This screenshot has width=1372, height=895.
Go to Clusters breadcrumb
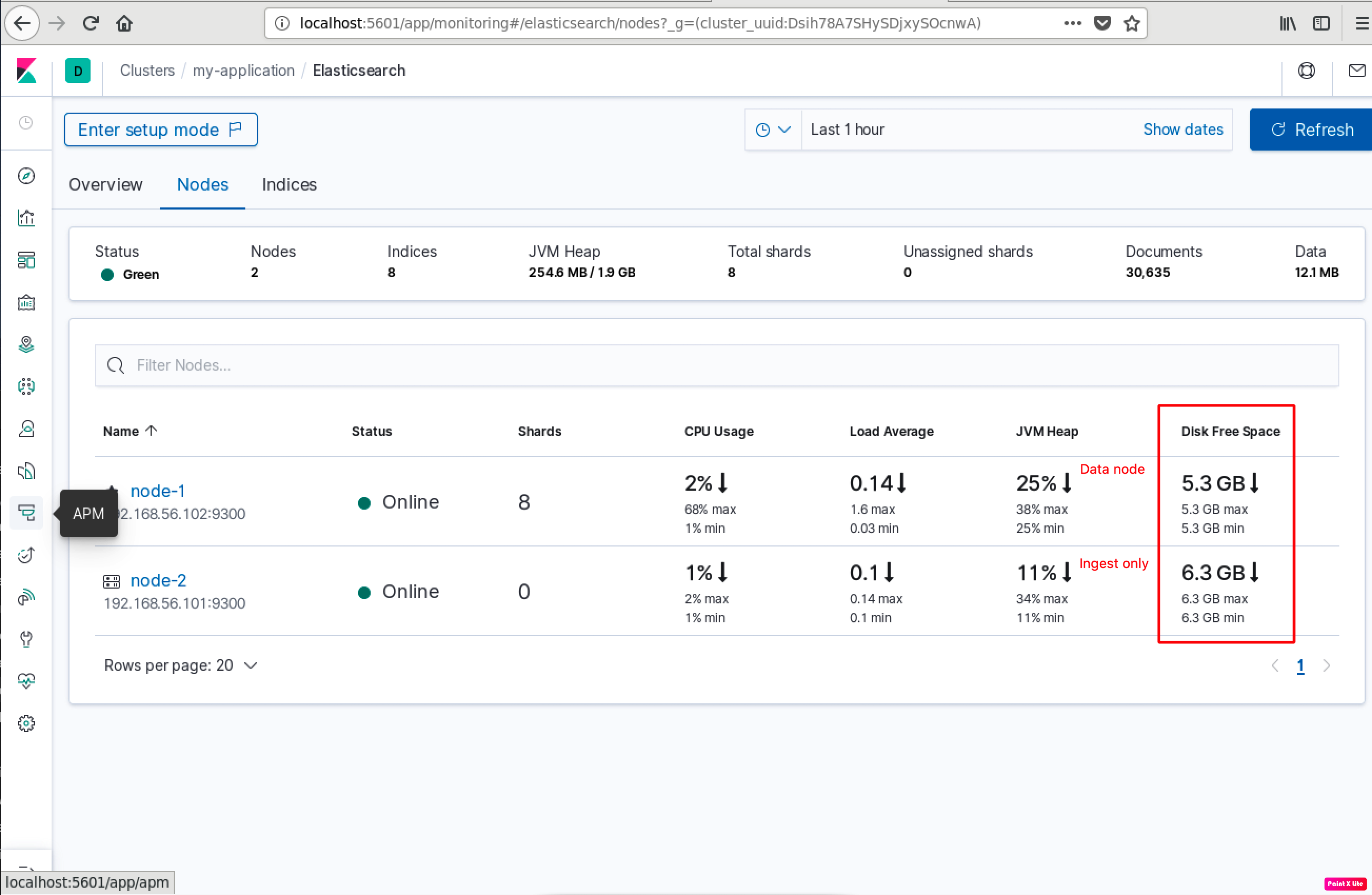point(147,71)
